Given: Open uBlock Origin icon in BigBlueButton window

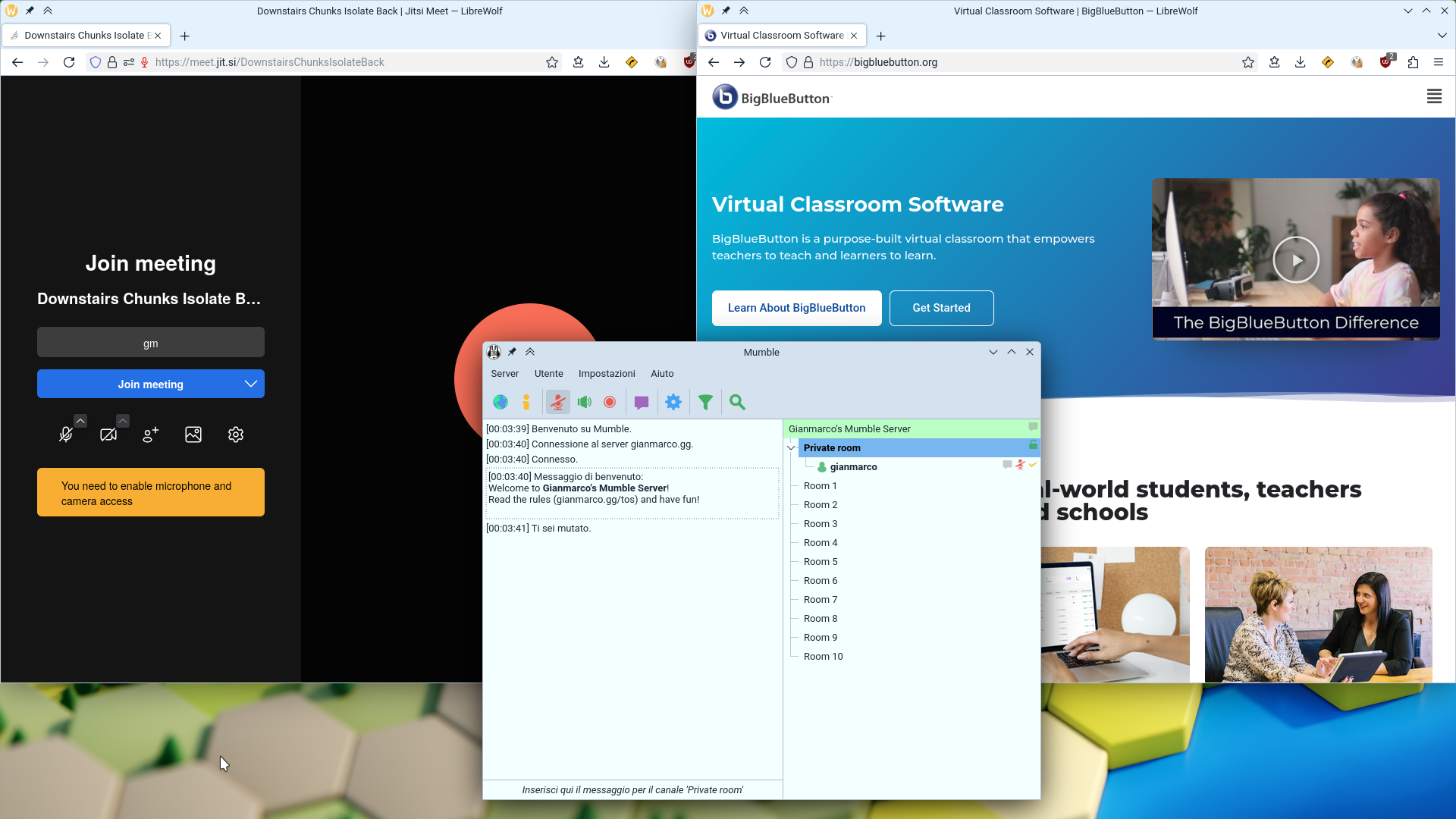Looking at the screenshot, I should tap(1386, 62).
